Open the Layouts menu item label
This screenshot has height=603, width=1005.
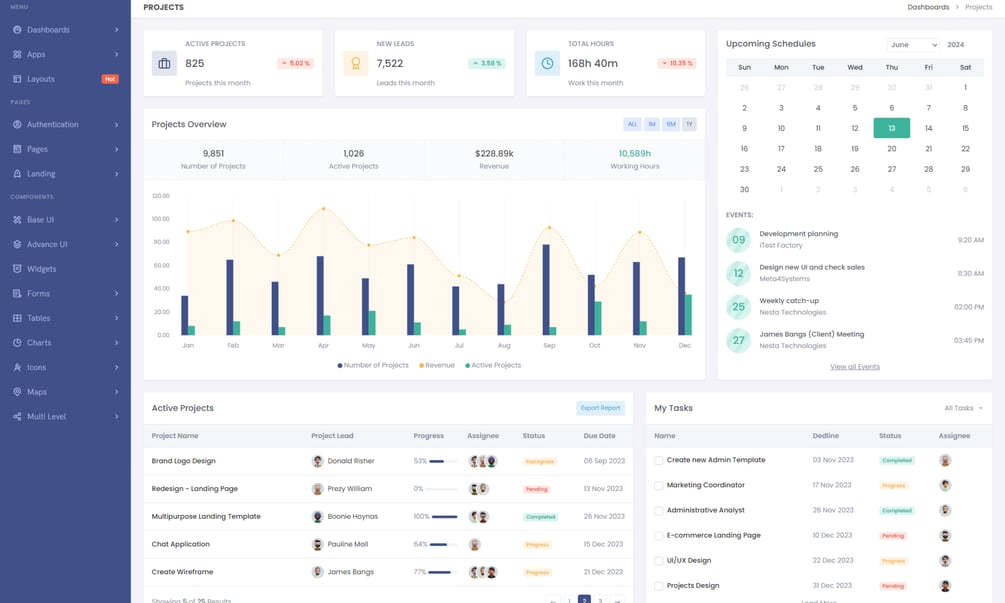pos(40,79)
